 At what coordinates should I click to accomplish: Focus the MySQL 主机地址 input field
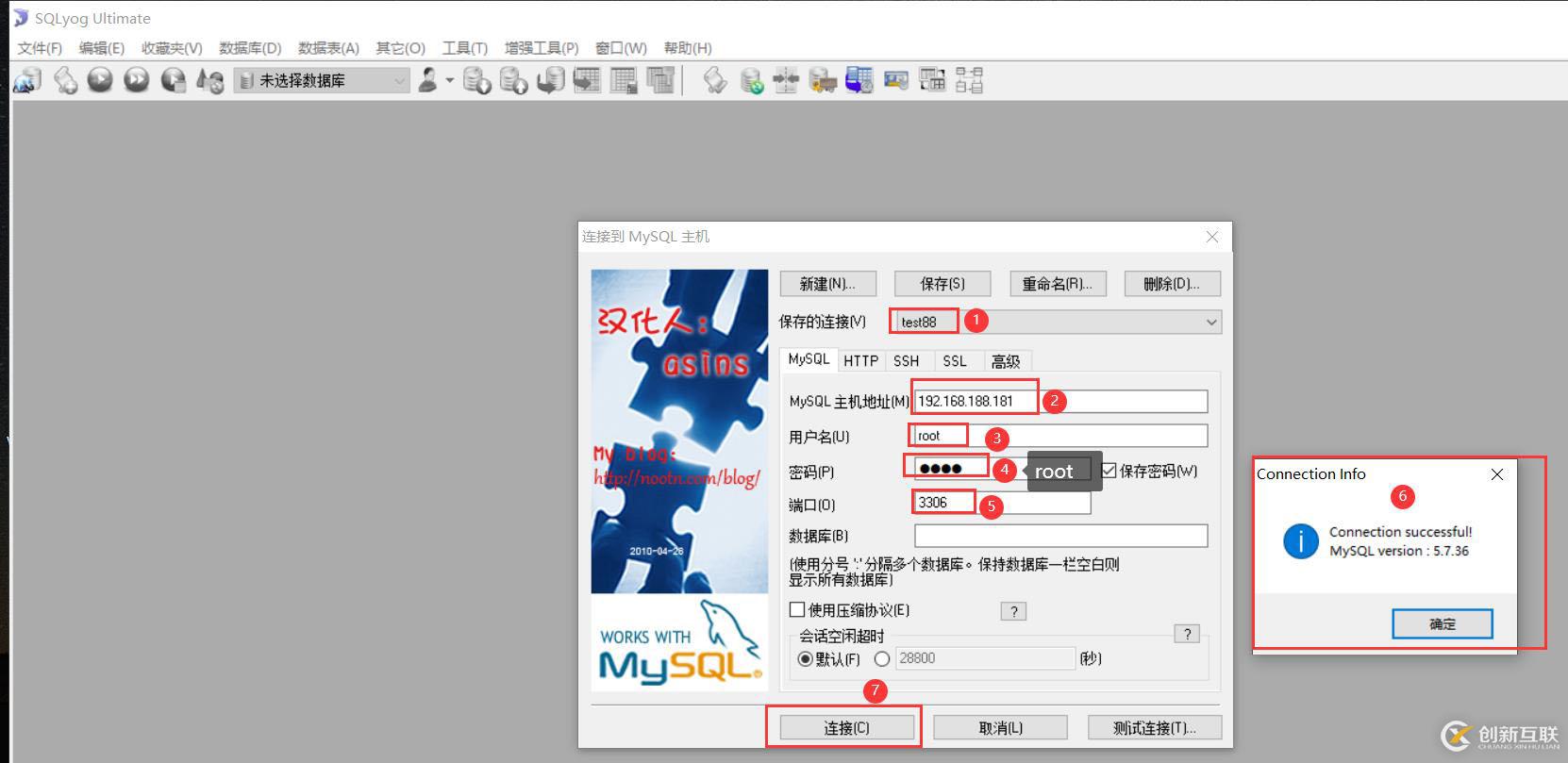[1060, 401]
